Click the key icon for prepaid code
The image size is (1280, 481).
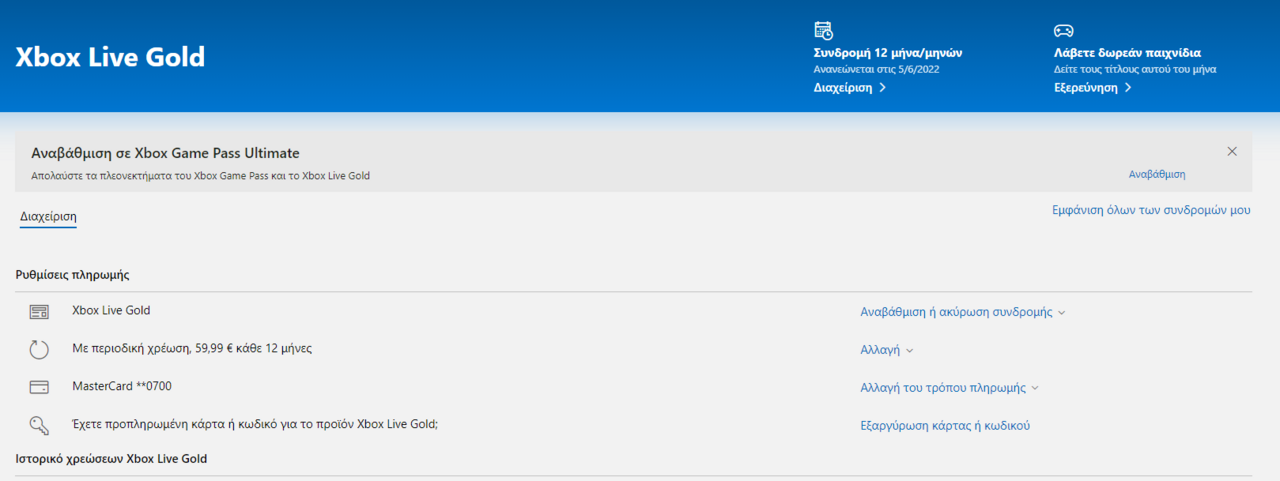(39, 425)
